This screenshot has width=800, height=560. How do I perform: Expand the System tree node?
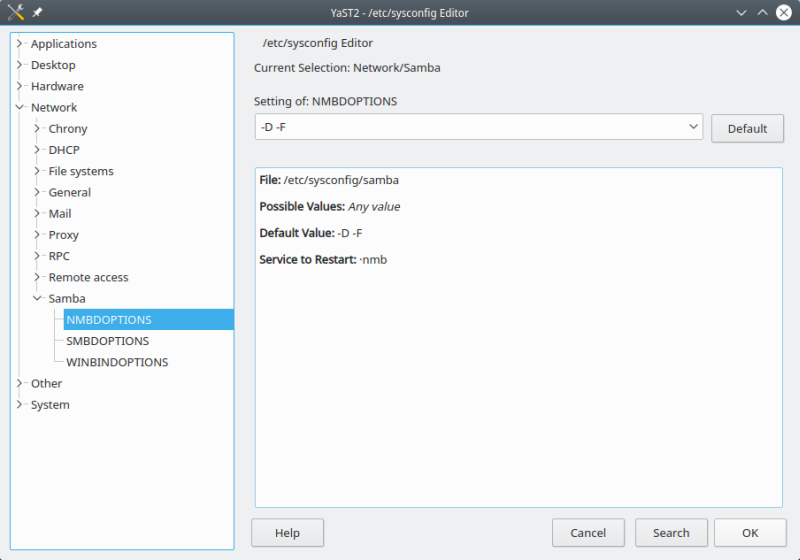tap(19, 404)
